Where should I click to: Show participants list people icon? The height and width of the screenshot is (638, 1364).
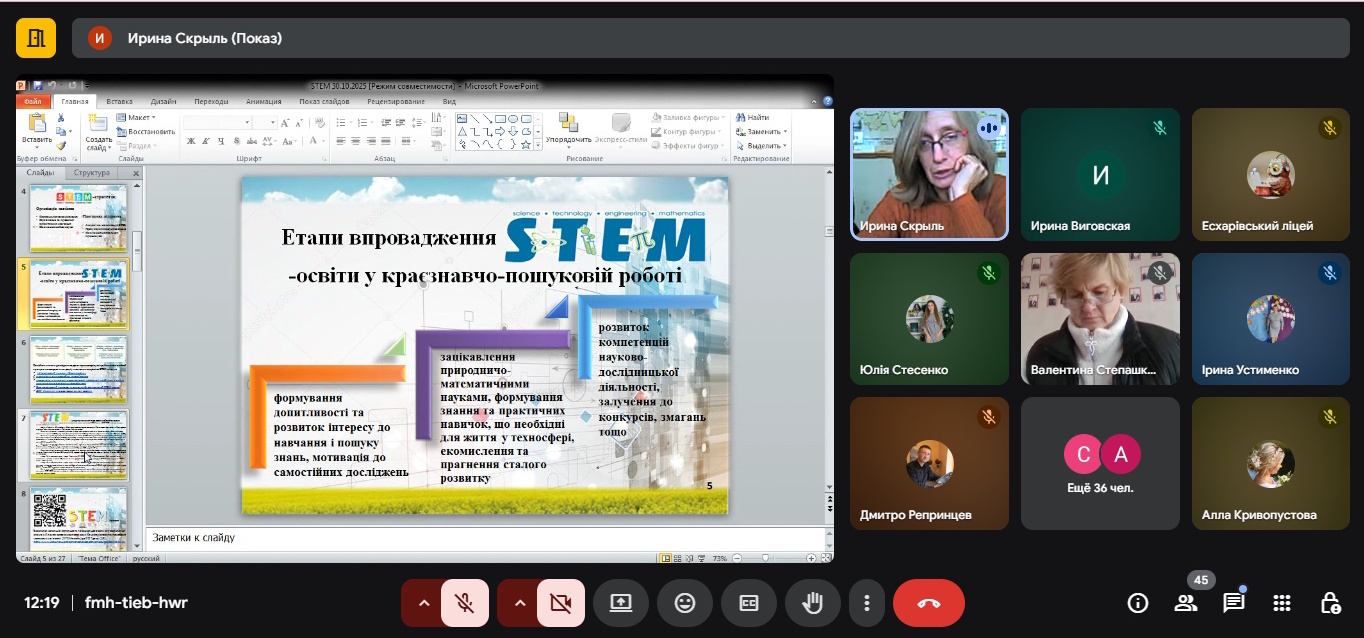coord(1186,603)
